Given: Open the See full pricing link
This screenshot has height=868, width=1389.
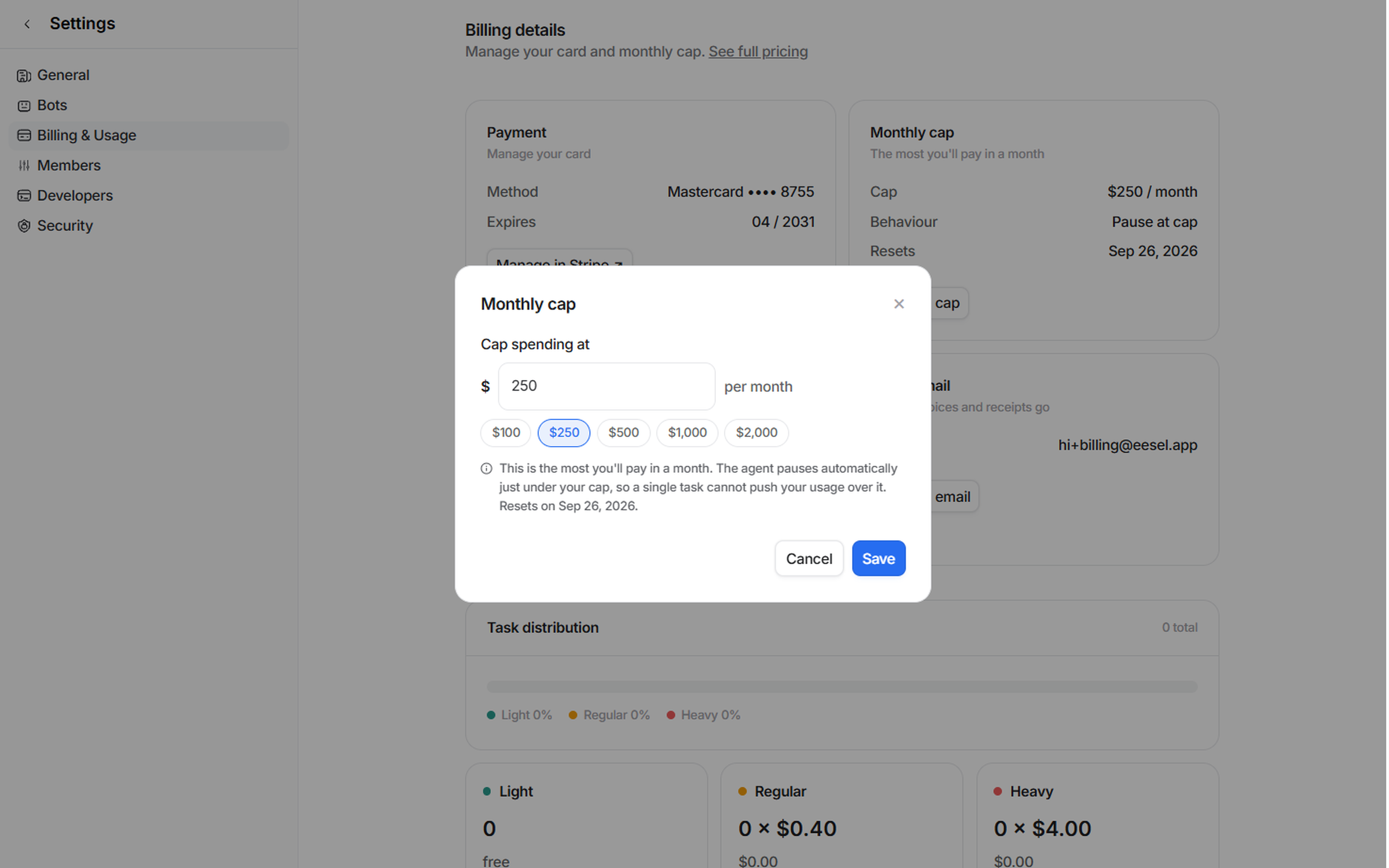Looking at the screenshot, I should [758, 52].
